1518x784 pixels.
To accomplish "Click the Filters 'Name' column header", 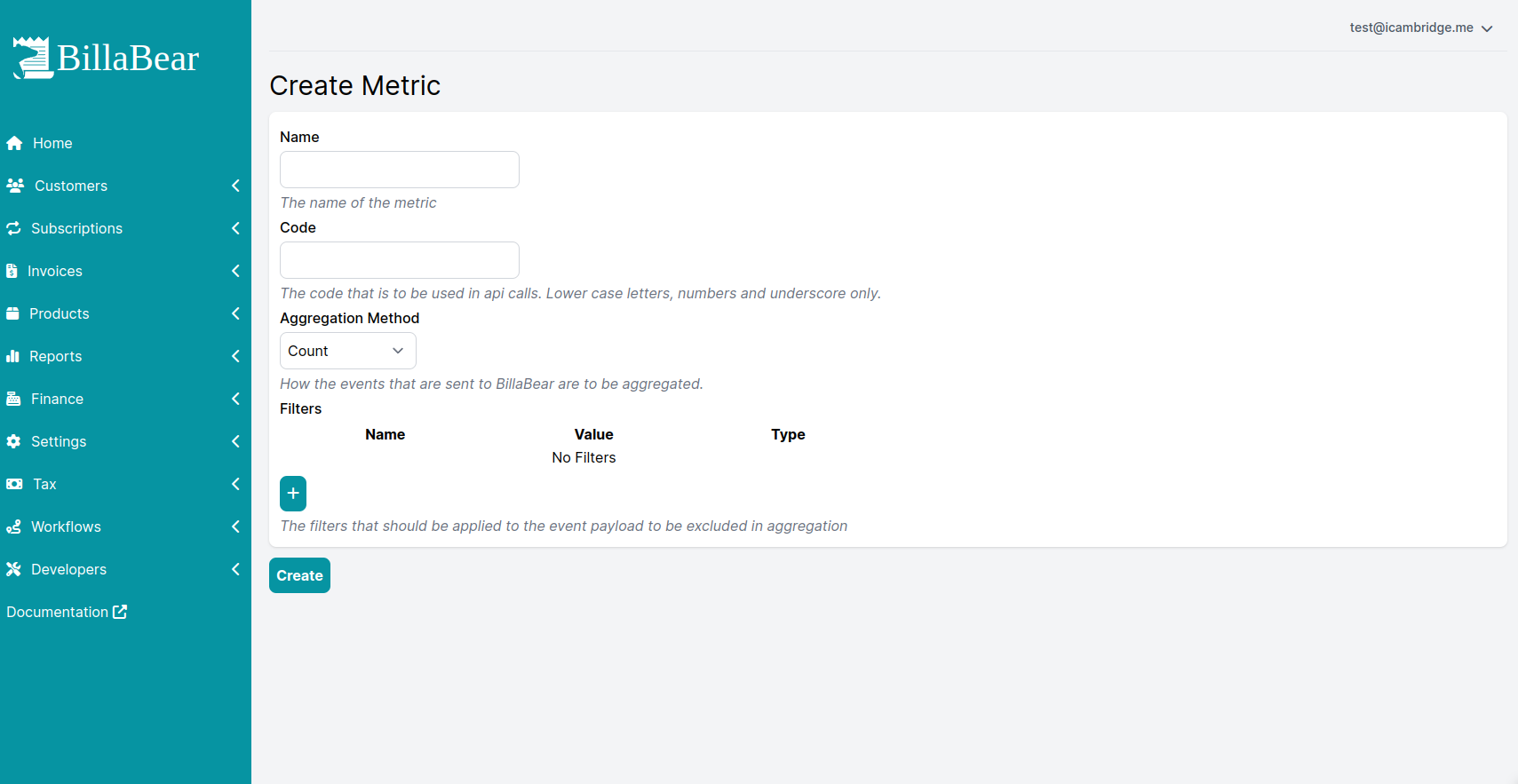I will coord(385,434).
